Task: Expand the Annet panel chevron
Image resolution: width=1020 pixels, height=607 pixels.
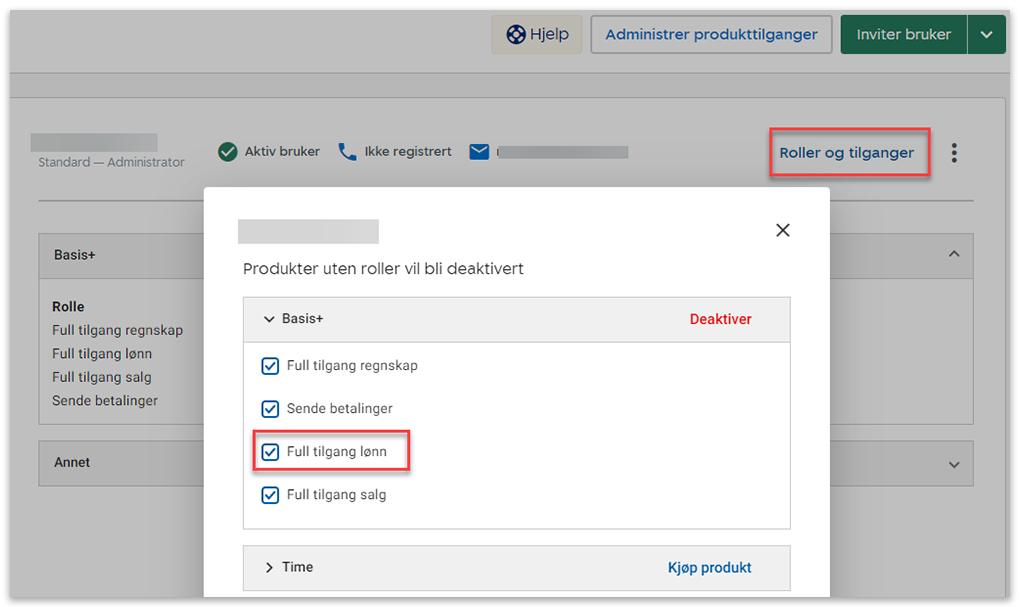Action: tap(954, 465)
